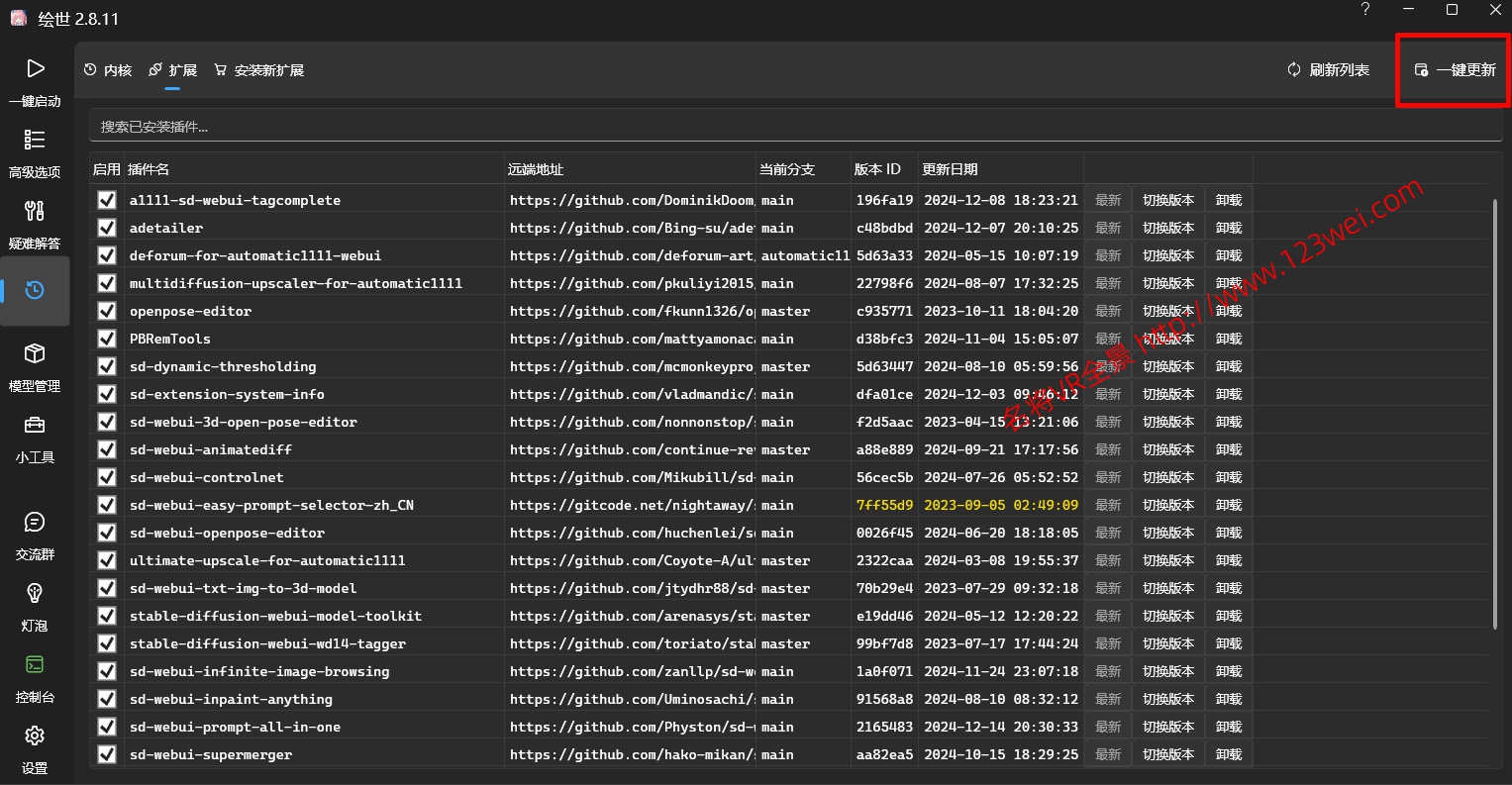Click the 一键更新 button
The image size is (1512, 785).
1455,70
